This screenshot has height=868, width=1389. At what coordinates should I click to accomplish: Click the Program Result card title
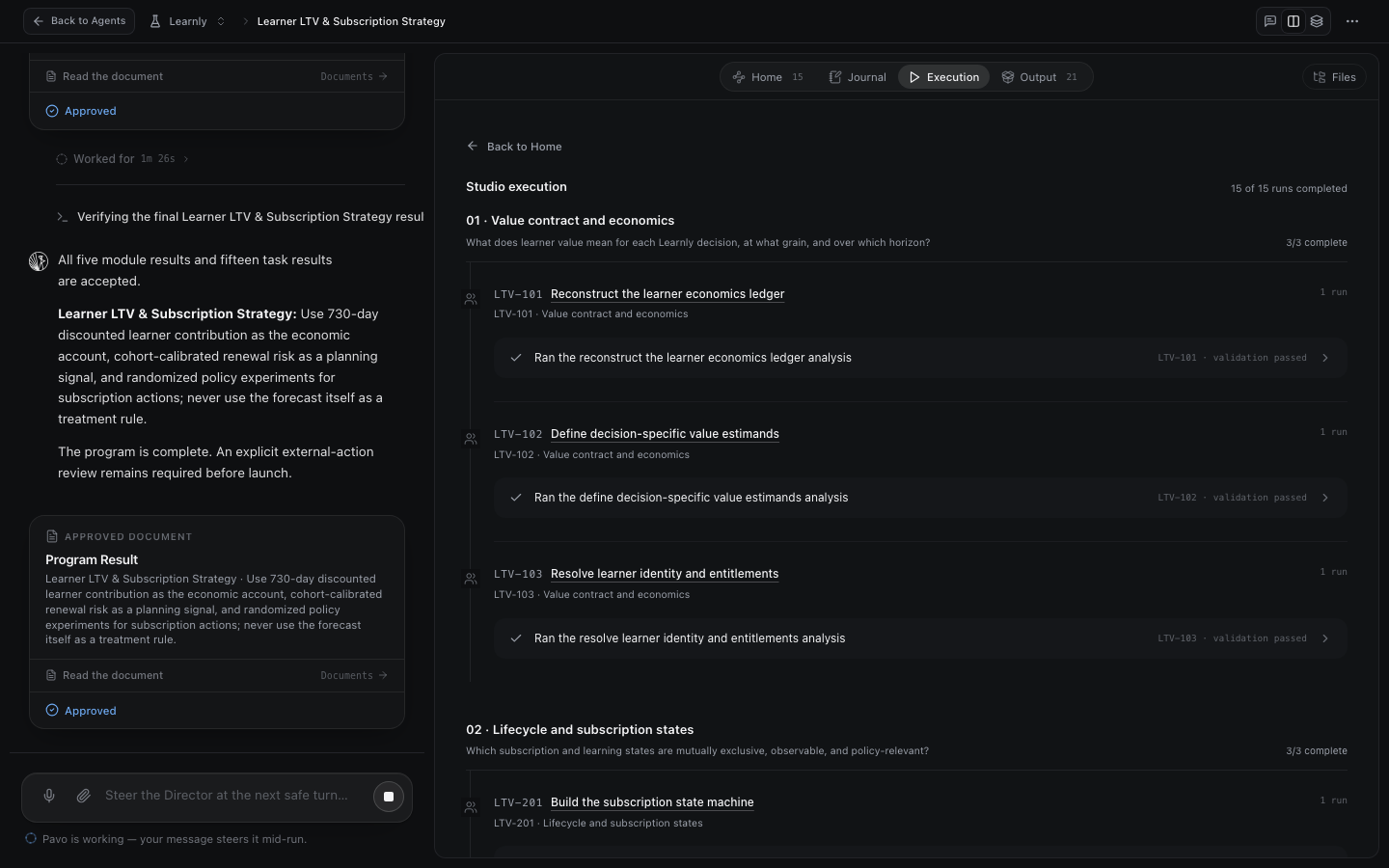(x=92, y=559)
